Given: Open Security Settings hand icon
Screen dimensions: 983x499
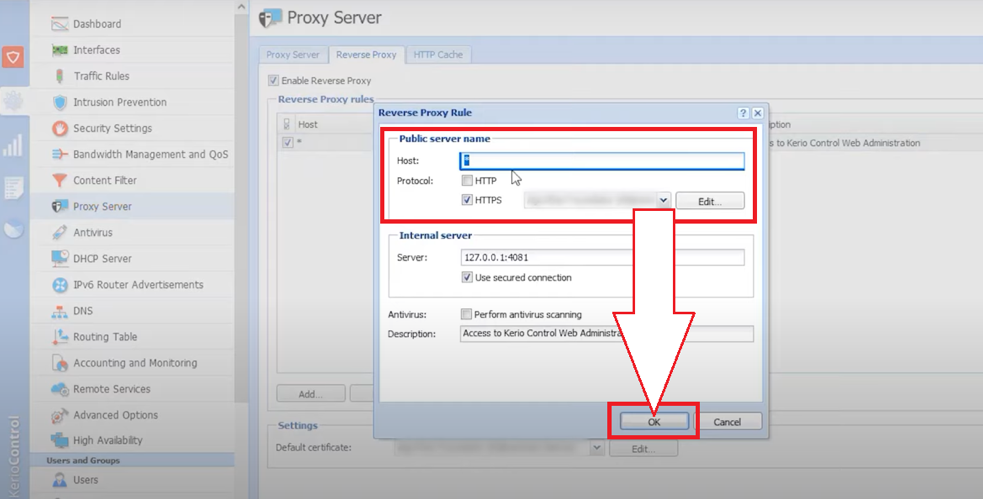Looking at the screenshot, I should tap(60, 129).
